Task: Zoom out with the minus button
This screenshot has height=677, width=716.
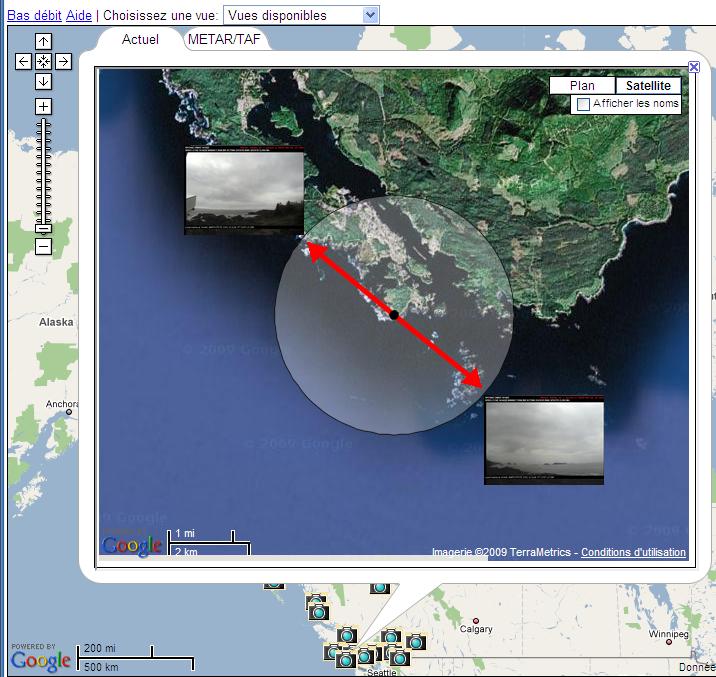Action: (x=43, y=246)
